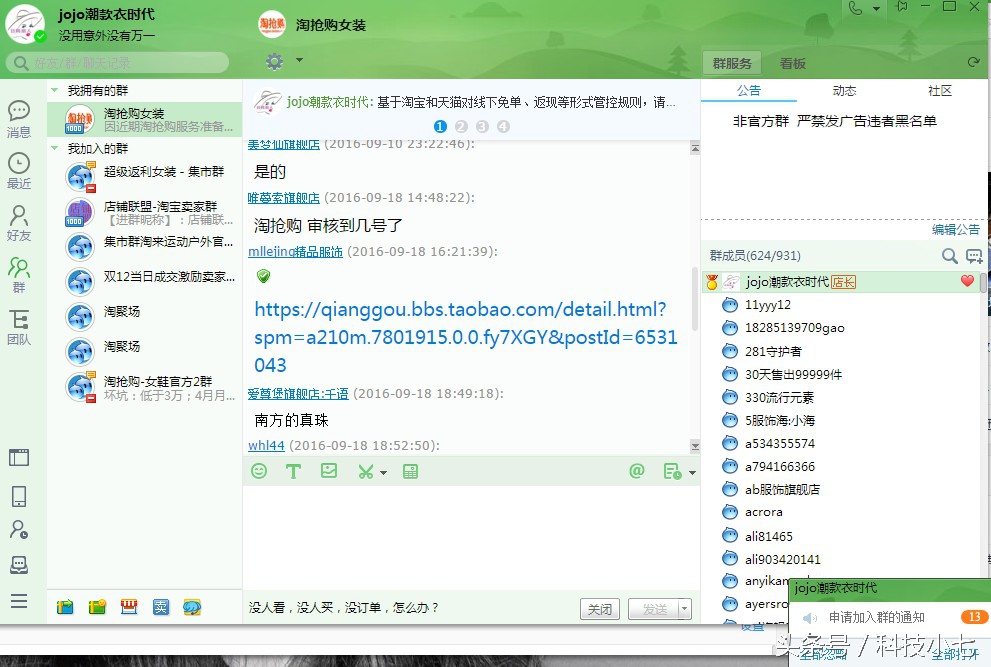Switch to the 动态 tab
The width and height of the screenshot is (991, 667).
coord(843,90)
